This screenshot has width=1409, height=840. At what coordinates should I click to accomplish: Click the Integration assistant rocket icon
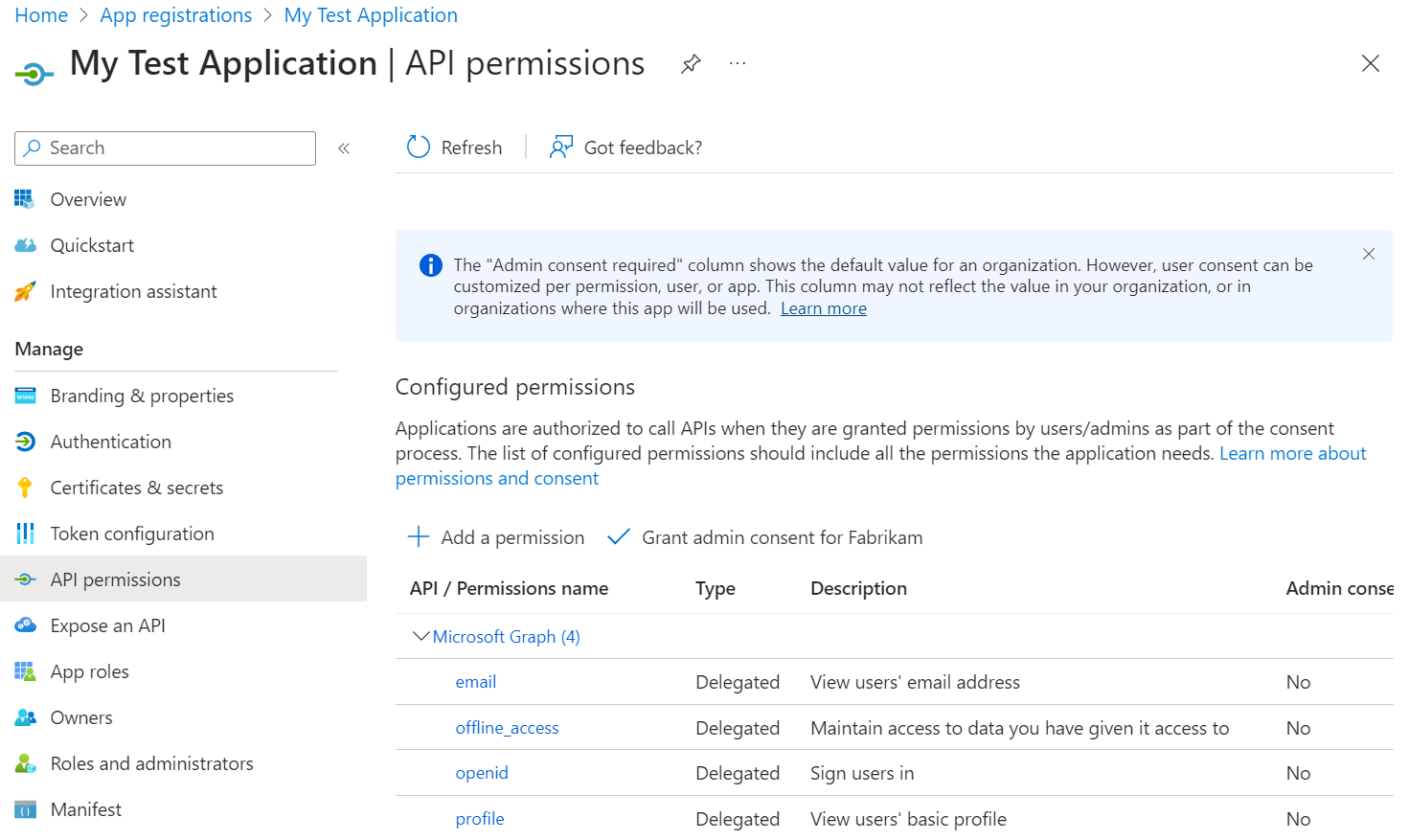26,291
